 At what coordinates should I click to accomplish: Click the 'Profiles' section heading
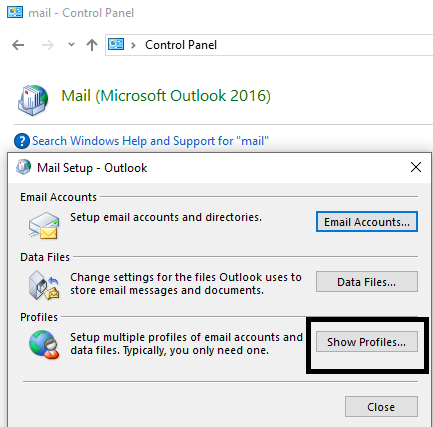(39, 317)
